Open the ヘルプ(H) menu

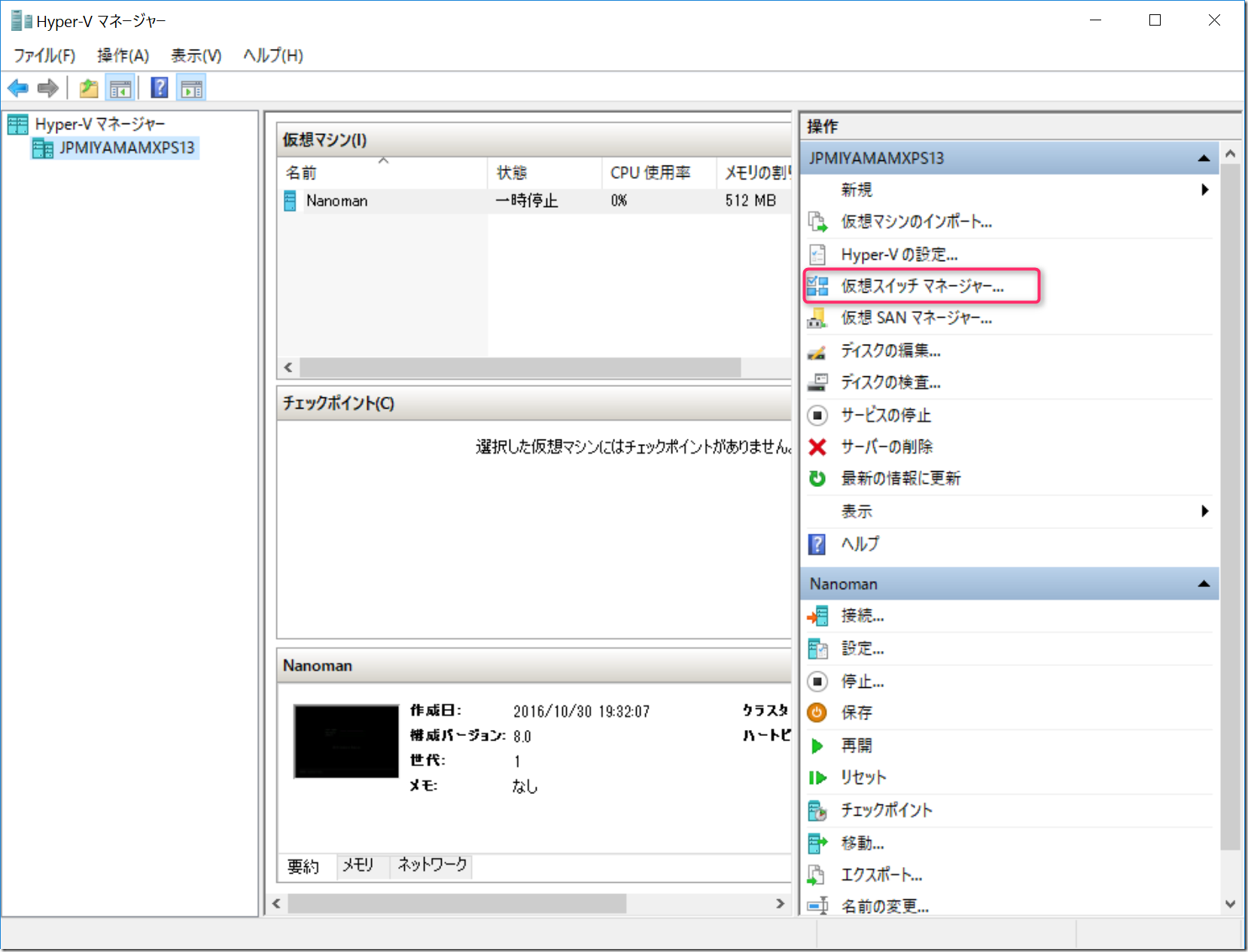pos(272,56)
